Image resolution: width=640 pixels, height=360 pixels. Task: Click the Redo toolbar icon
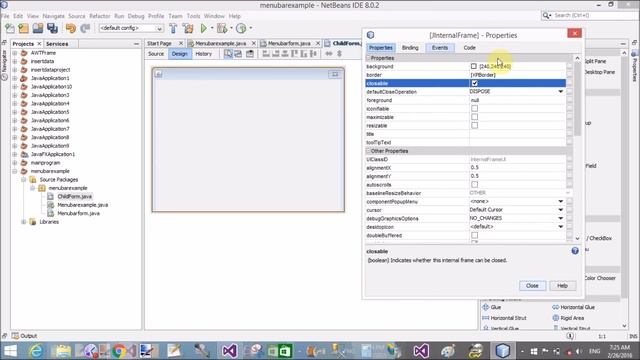click(85, 28)
